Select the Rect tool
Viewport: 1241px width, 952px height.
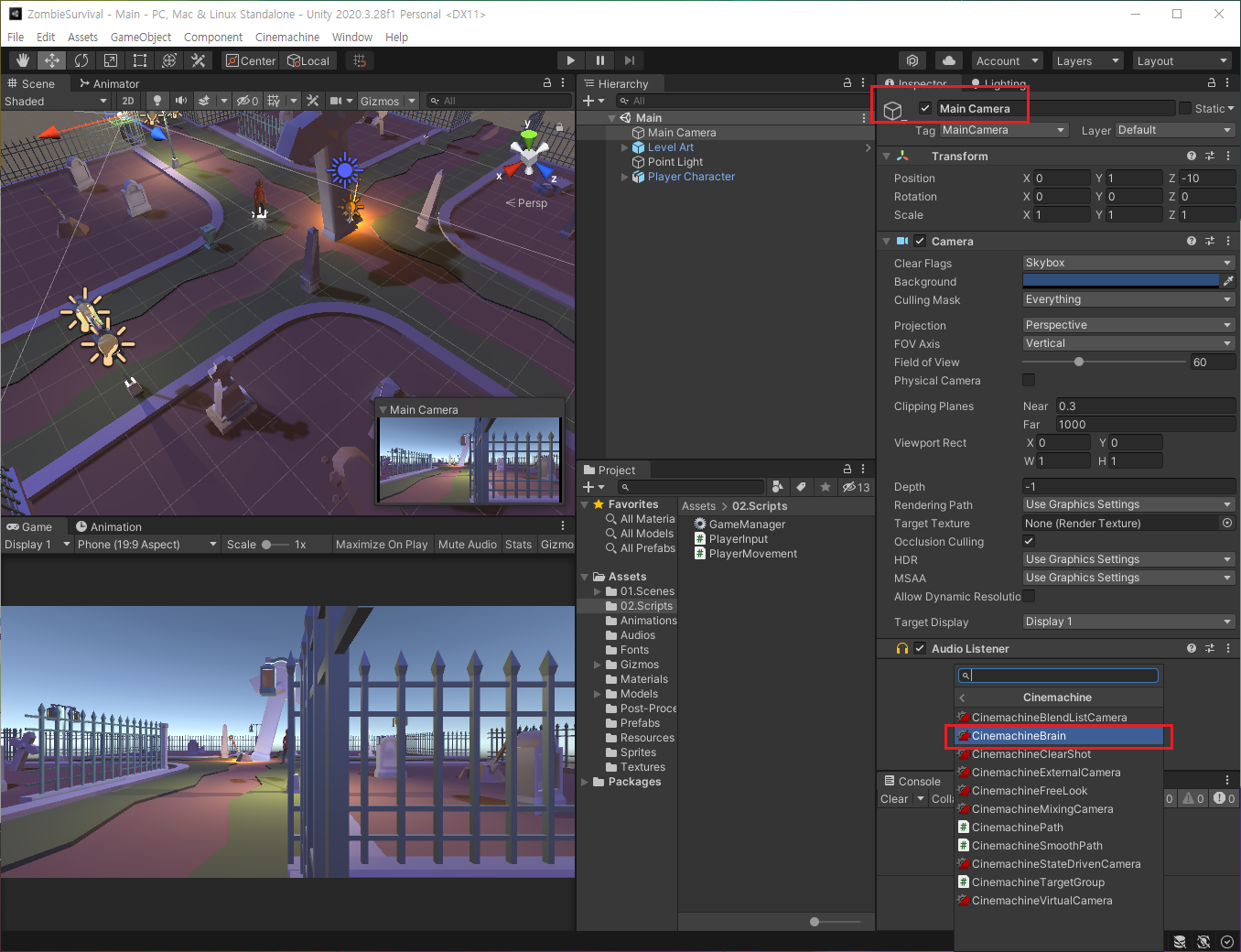click(140, 60)
